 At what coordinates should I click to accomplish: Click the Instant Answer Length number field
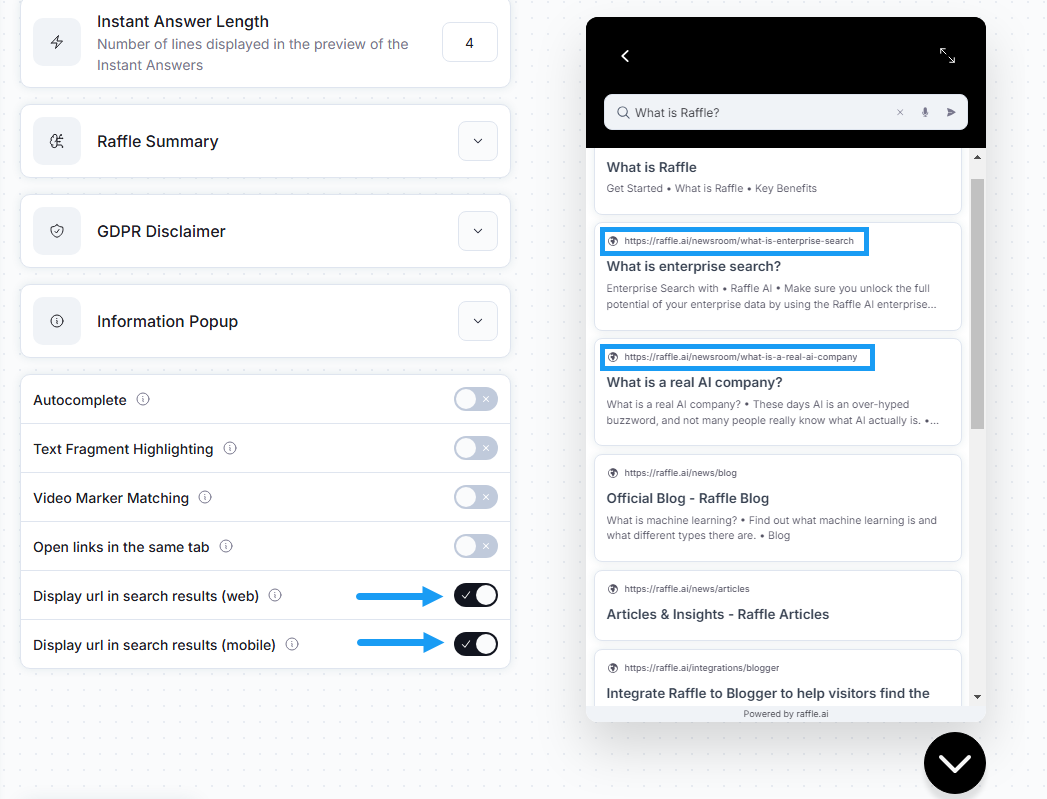469,43
